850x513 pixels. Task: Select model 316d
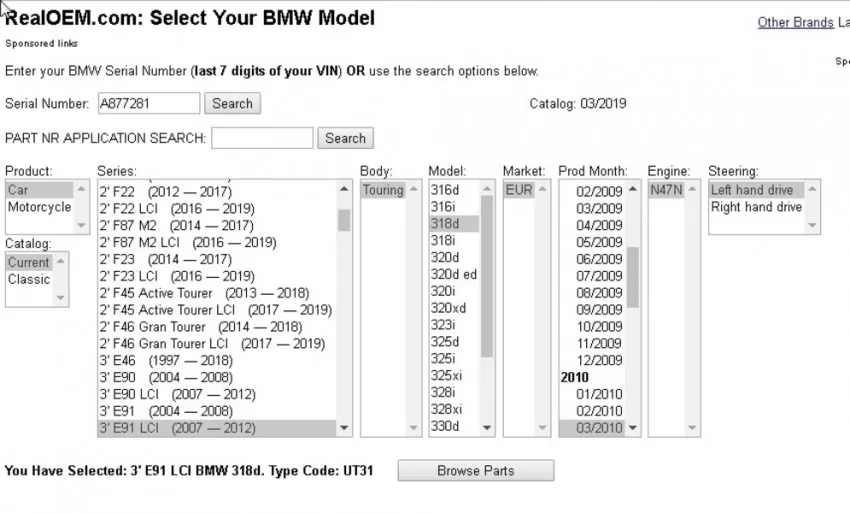(x=454, y=190)
